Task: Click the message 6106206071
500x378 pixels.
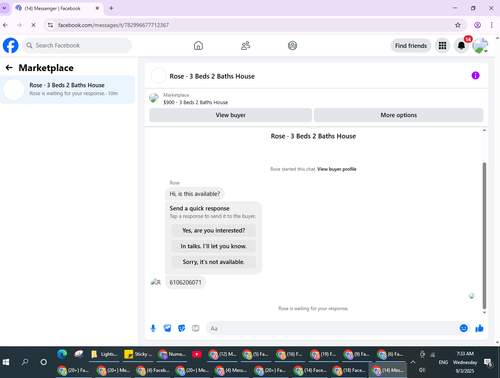Action: tap(185, 282)
